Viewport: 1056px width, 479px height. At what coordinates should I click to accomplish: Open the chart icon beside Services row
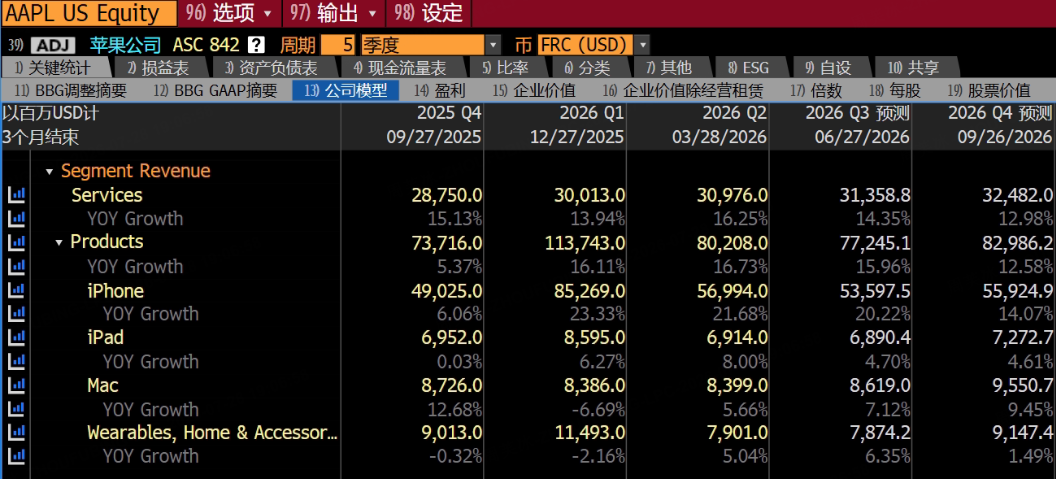click(x=16, y=195)
